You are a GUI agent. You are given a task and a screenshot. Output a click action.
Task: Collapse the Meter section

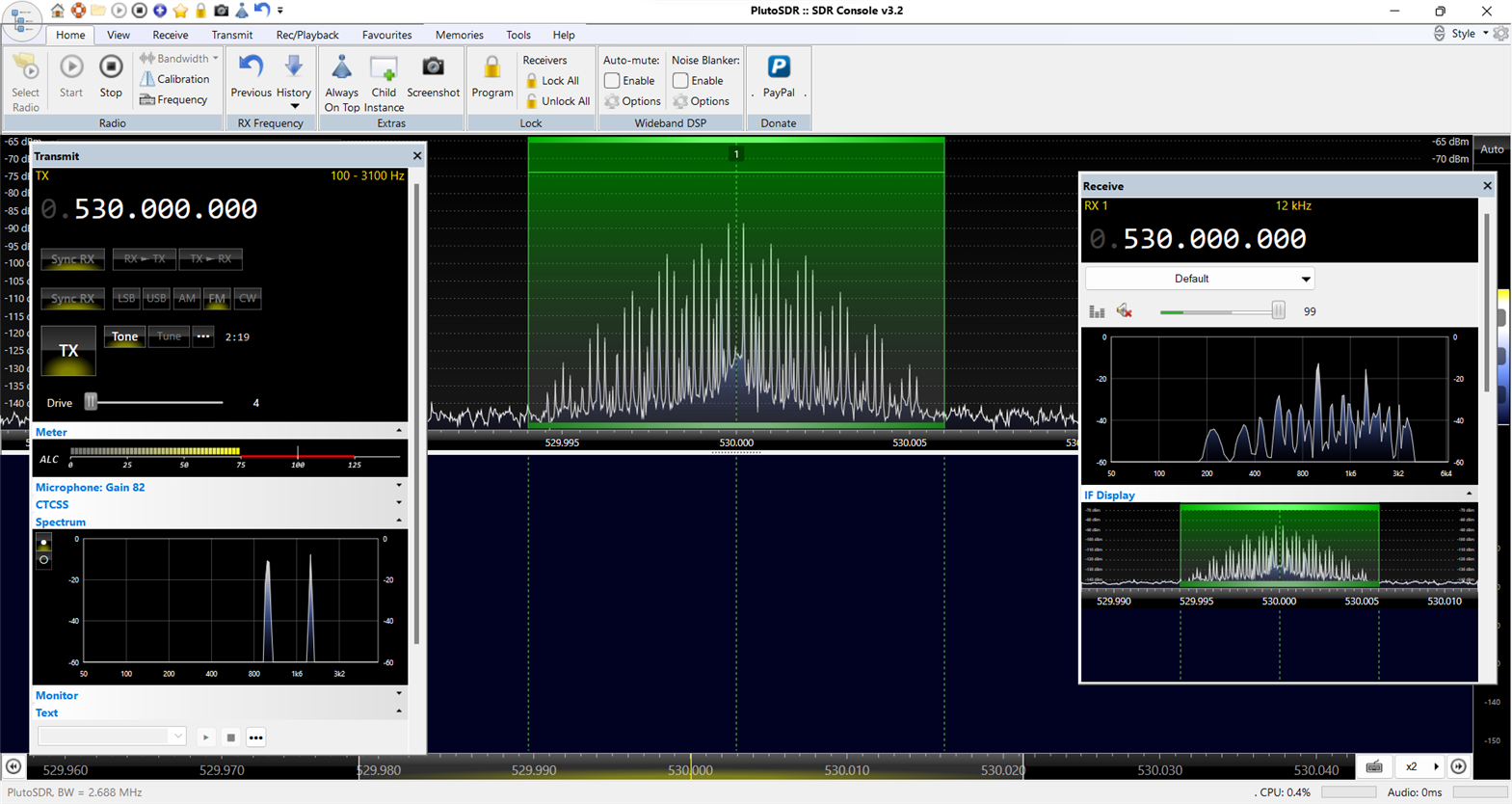[399, 431]
